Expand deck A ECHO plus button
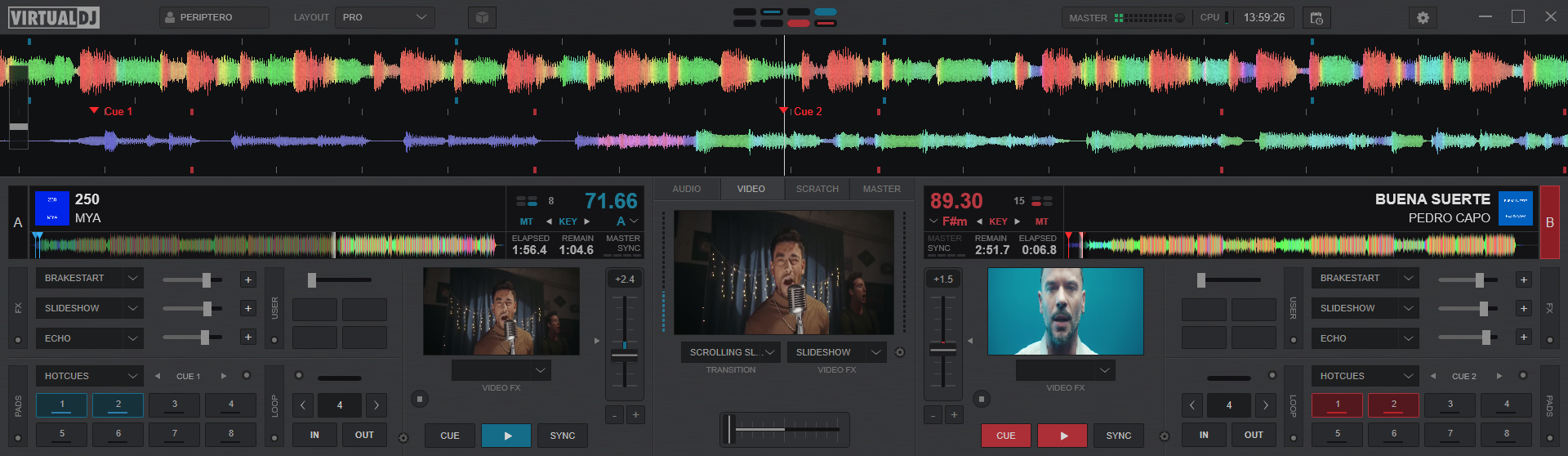 pos(248,337)
